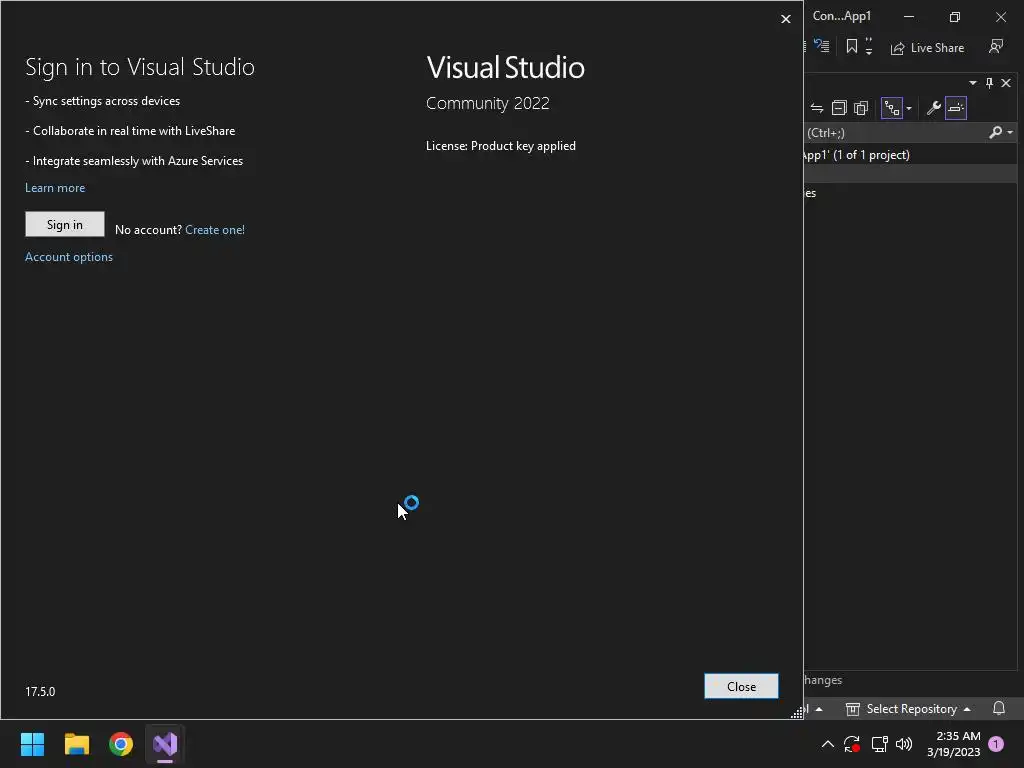Open the Learn more link
The height and width of the screenshot is (768, 1024).
(x=55, y=188)
